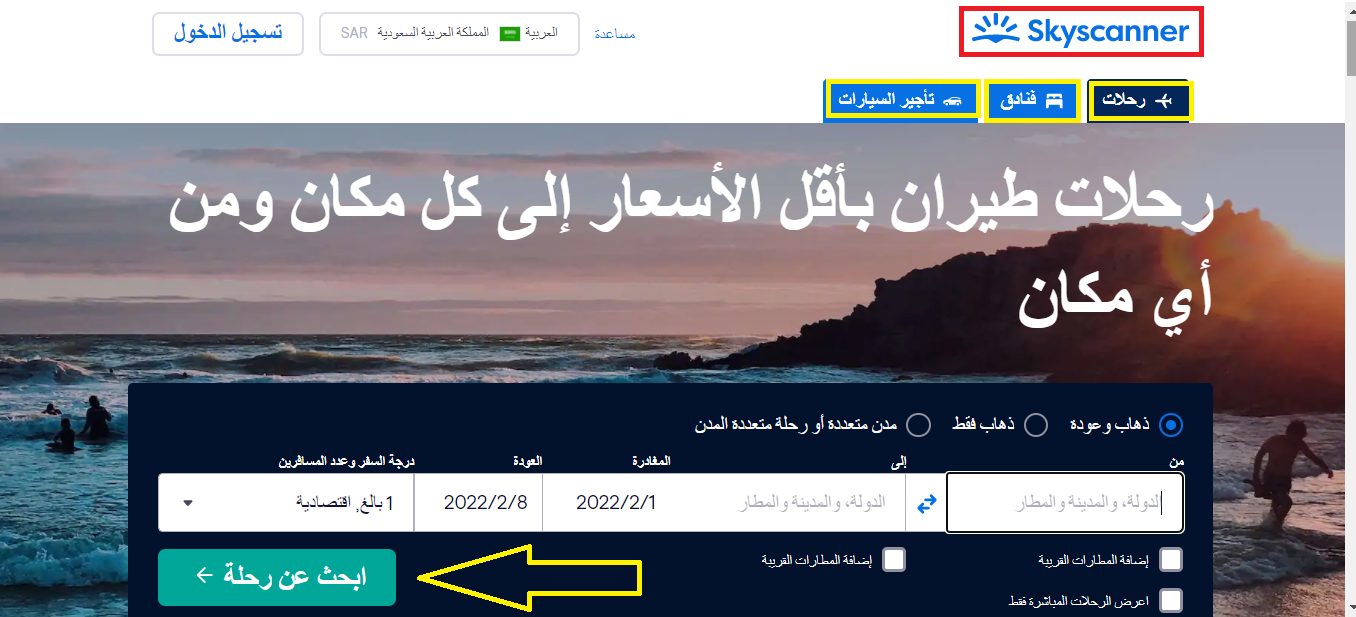This screenshot has width=1356, height=617.
Task: Open the return date 2022/2/8 field
Action: [479, 502]
